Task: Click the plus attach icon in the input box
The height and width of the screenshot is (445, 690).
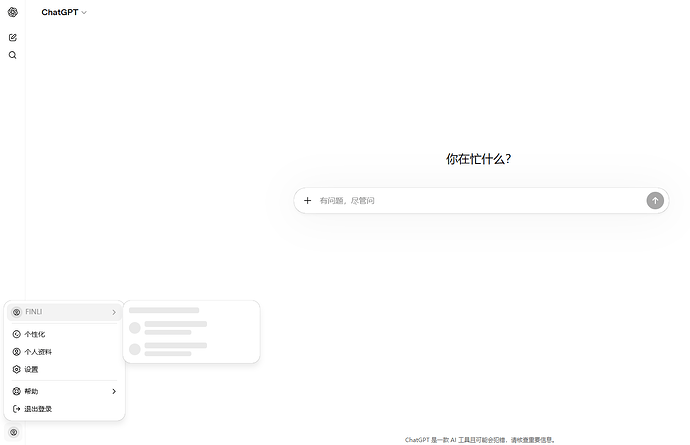Action: 308,201
